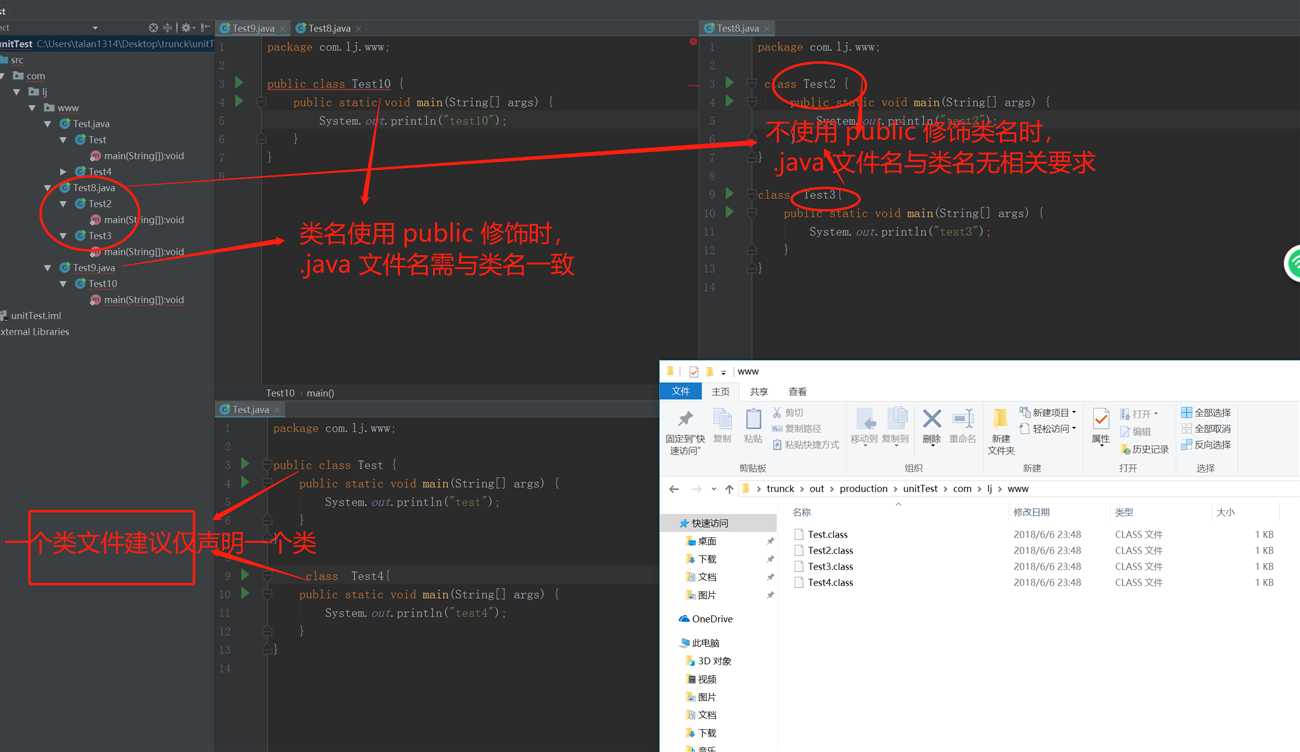The width and height of the screenshot is (1300, 752).
Task: Switch to Test9.java editor tab
Action: 252,28
